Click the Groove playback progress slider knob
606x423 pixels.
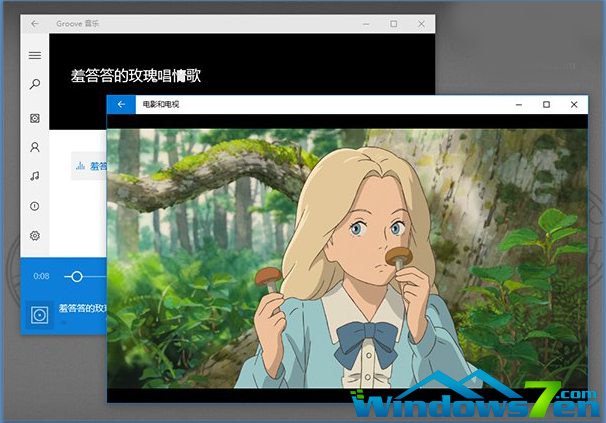tap(77, 276)
